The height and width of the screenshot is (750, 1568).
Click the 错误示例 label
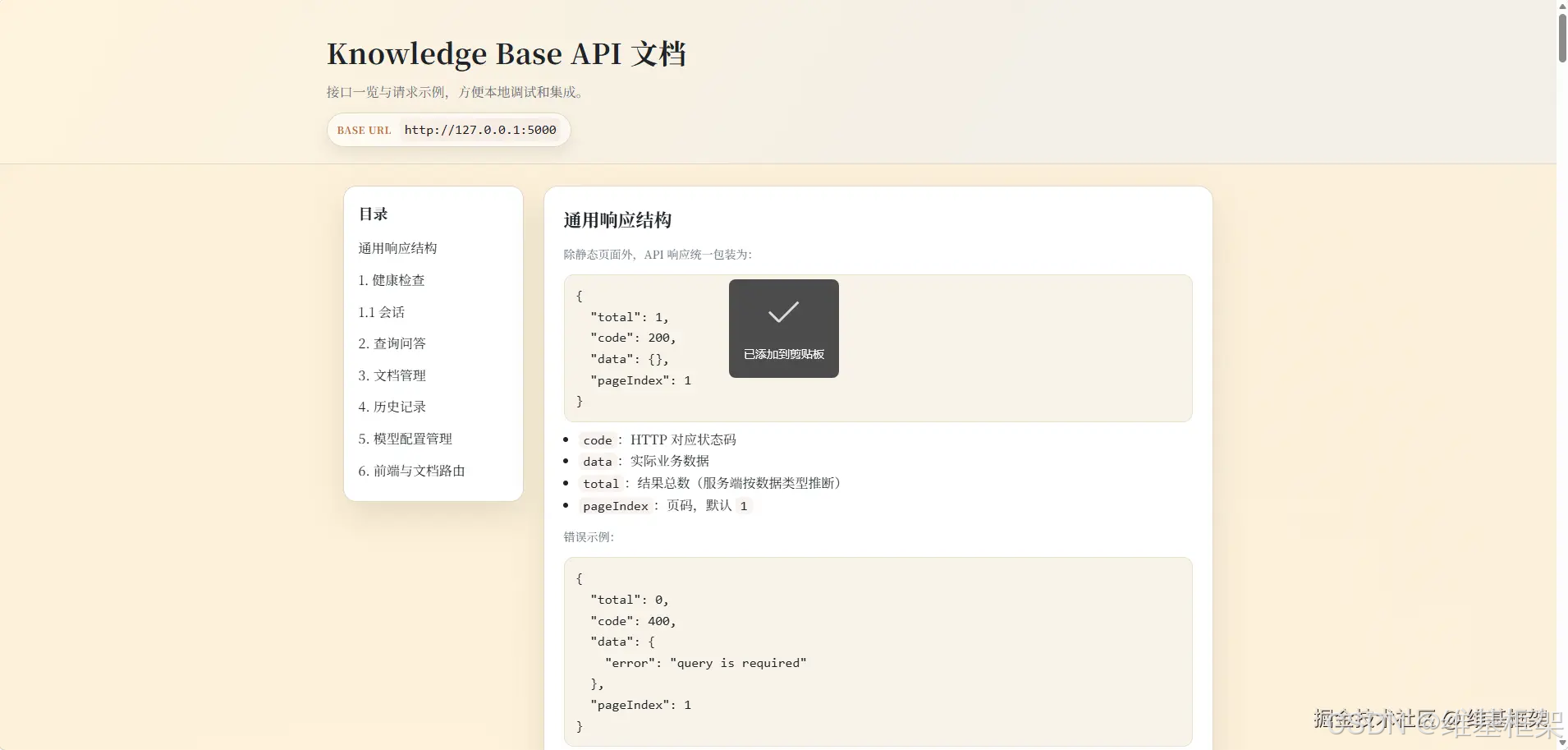589,537
